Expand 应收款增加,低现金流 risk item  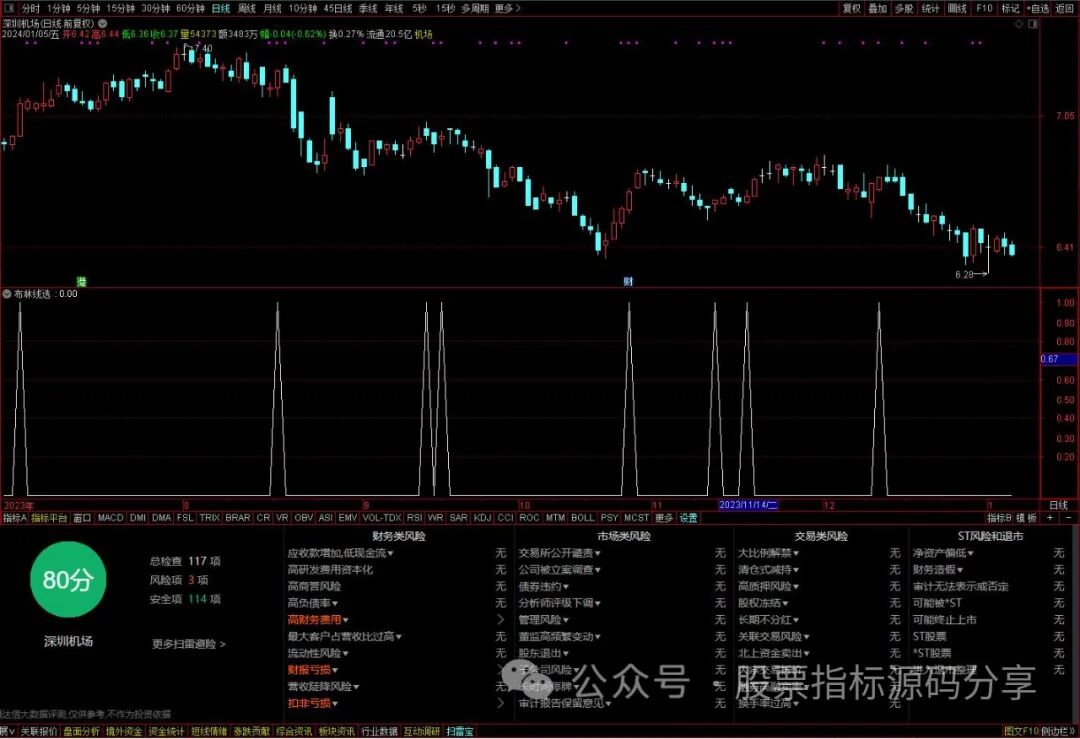tap(340, 553)
